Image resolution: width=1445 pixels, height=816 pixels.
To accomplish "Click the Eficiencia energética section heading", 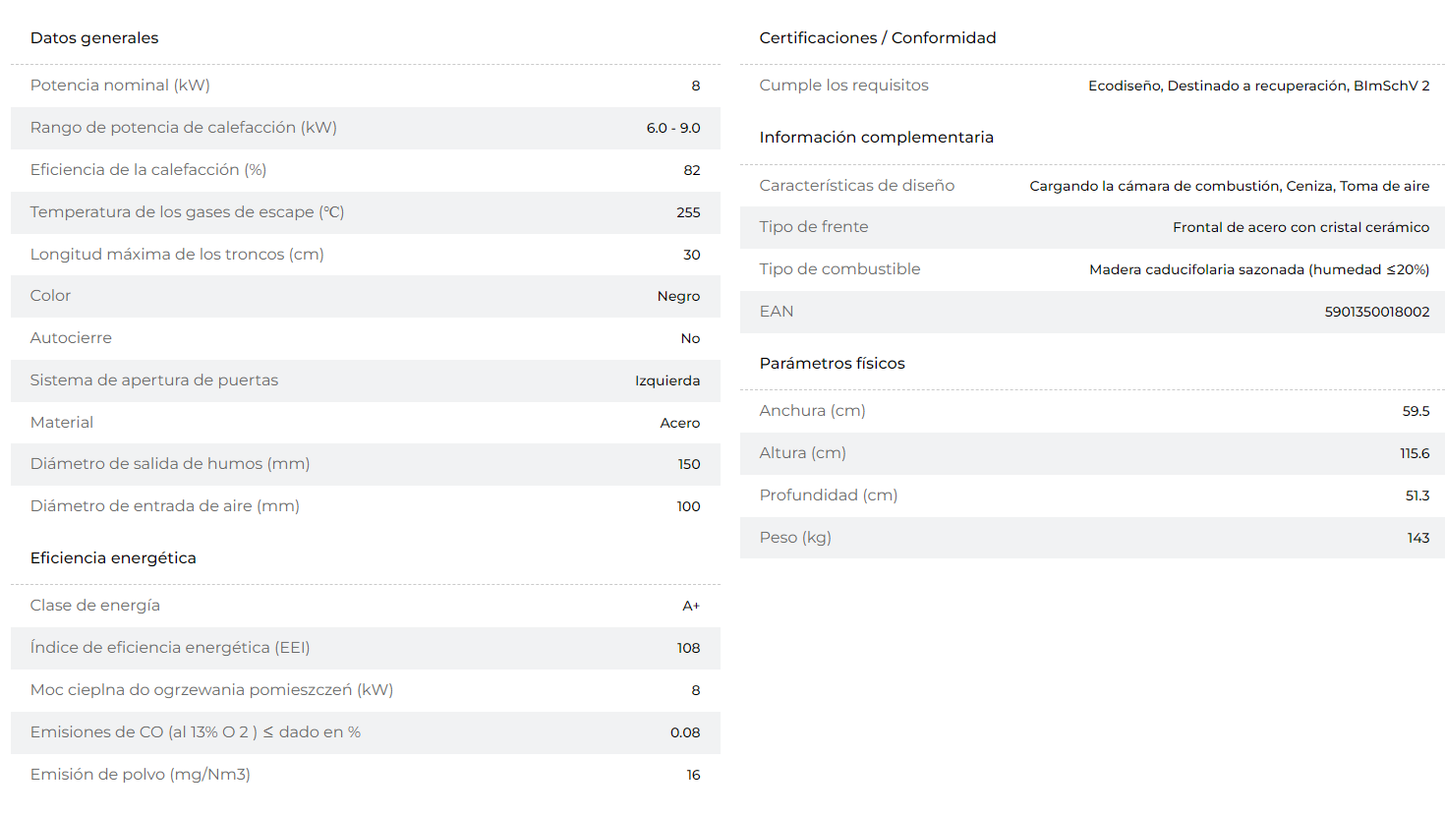I will click(113, 558).
